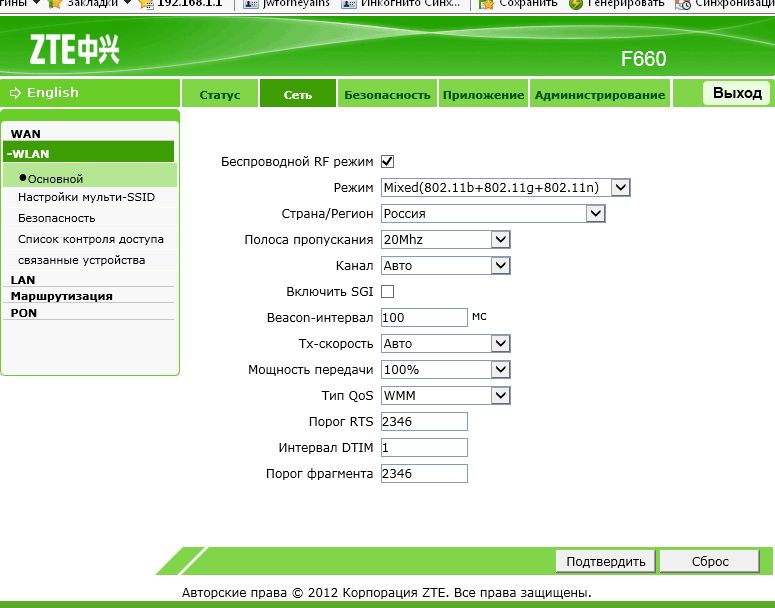Image resolution: width=775 pixels, height=608 pixels.
Task: Click the ZTE logo
Action: [74, 49]
